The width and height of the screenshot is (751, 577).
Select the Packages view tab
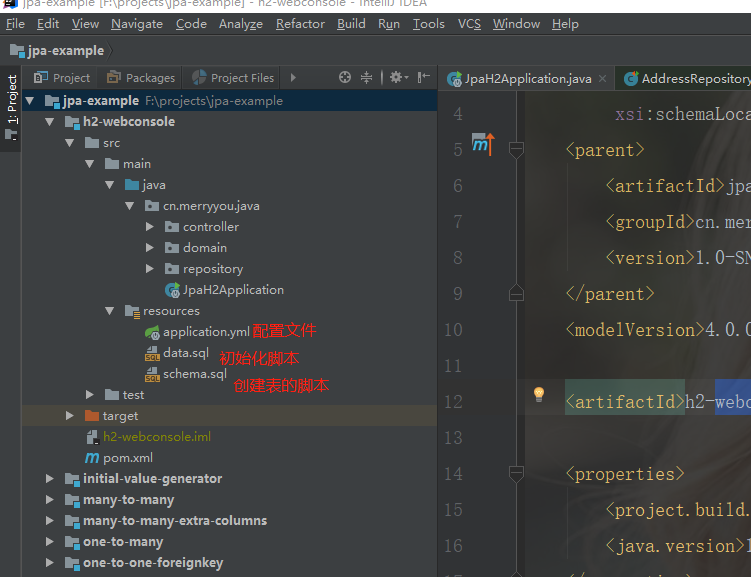(x=141, y=78)
